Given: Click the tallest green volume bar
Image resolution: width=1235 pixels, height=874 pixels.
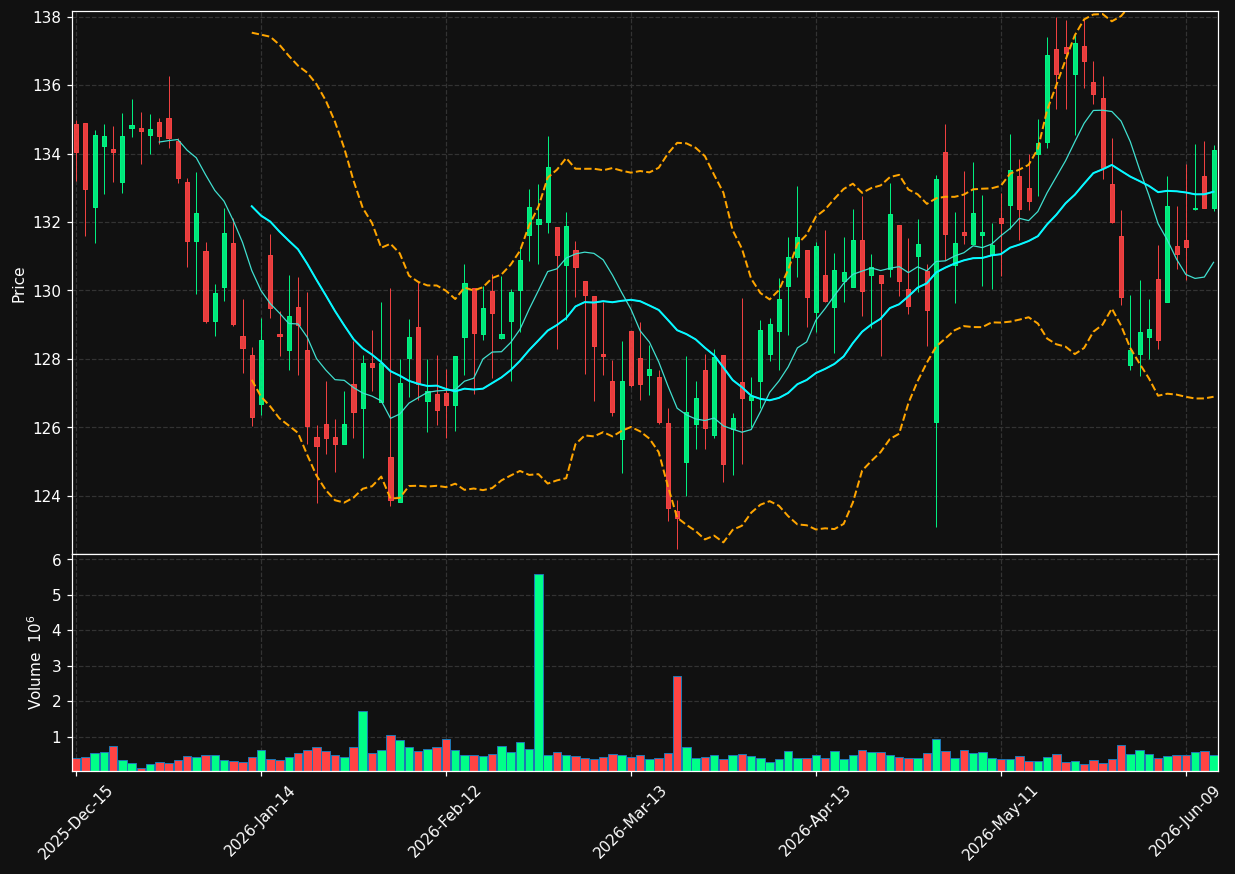Looking at the screenshot, I should point(539,672).
